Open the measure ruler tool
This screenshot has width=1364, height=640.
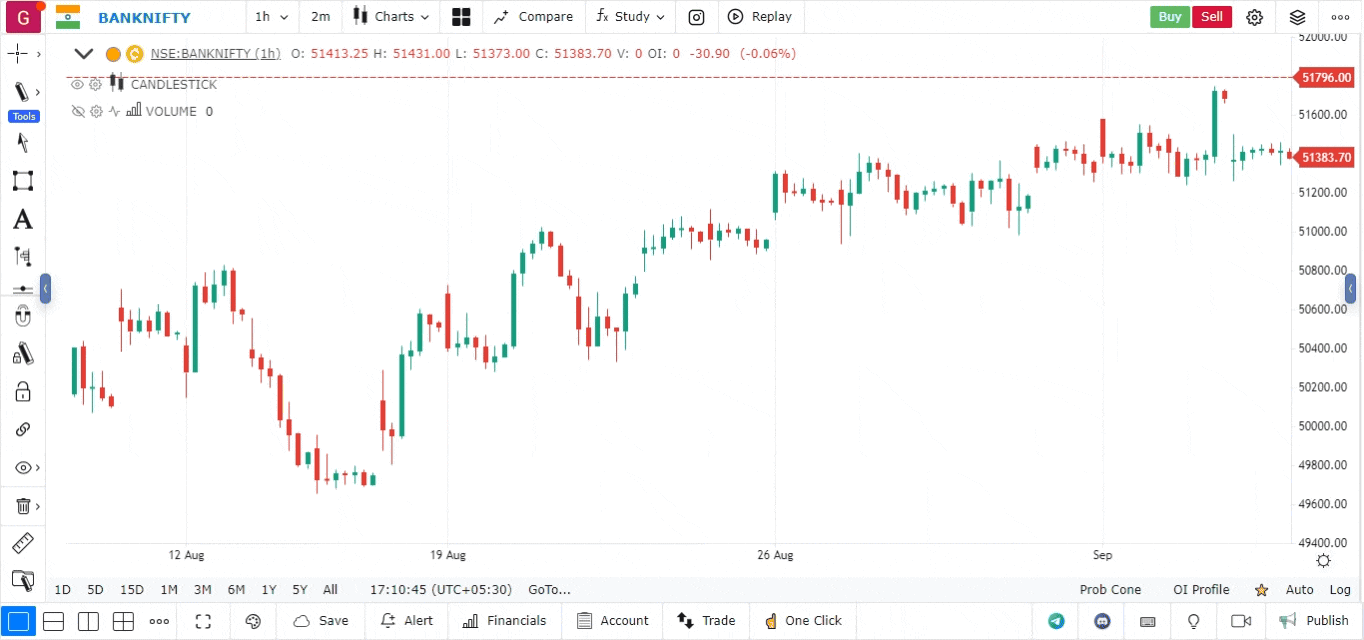[22, 543]
